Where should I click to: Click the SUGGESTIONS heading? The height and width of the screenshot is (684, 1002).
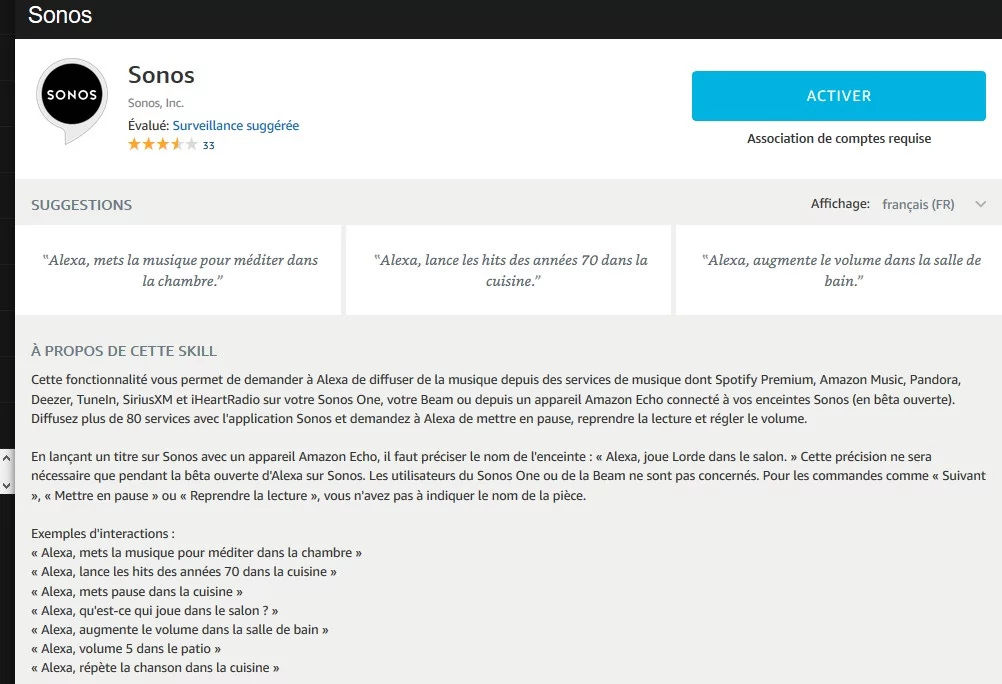82,205
